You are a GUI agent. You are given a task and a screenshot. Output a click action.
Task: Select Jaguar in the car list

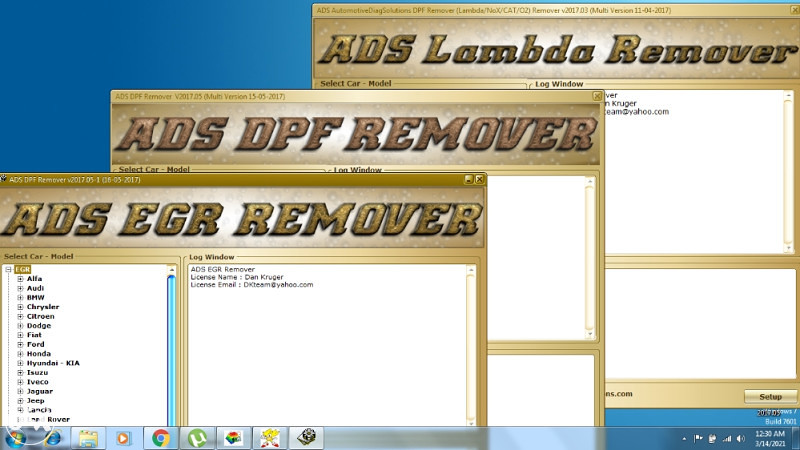point(40,391)
